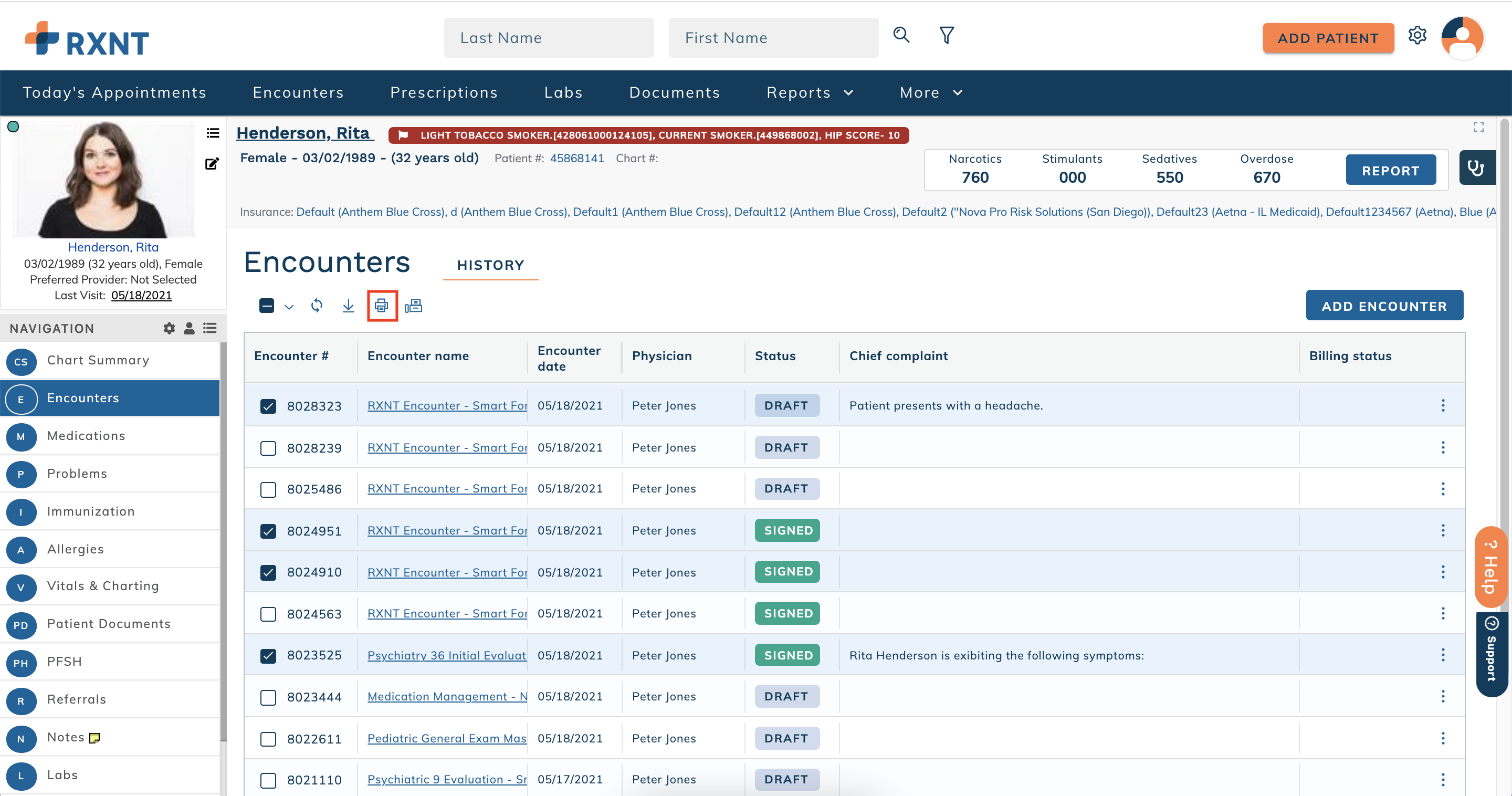Focus the Last Name search field
Image resolution: width=1512 pixels, height=796 pixels.
pos(548,38)
